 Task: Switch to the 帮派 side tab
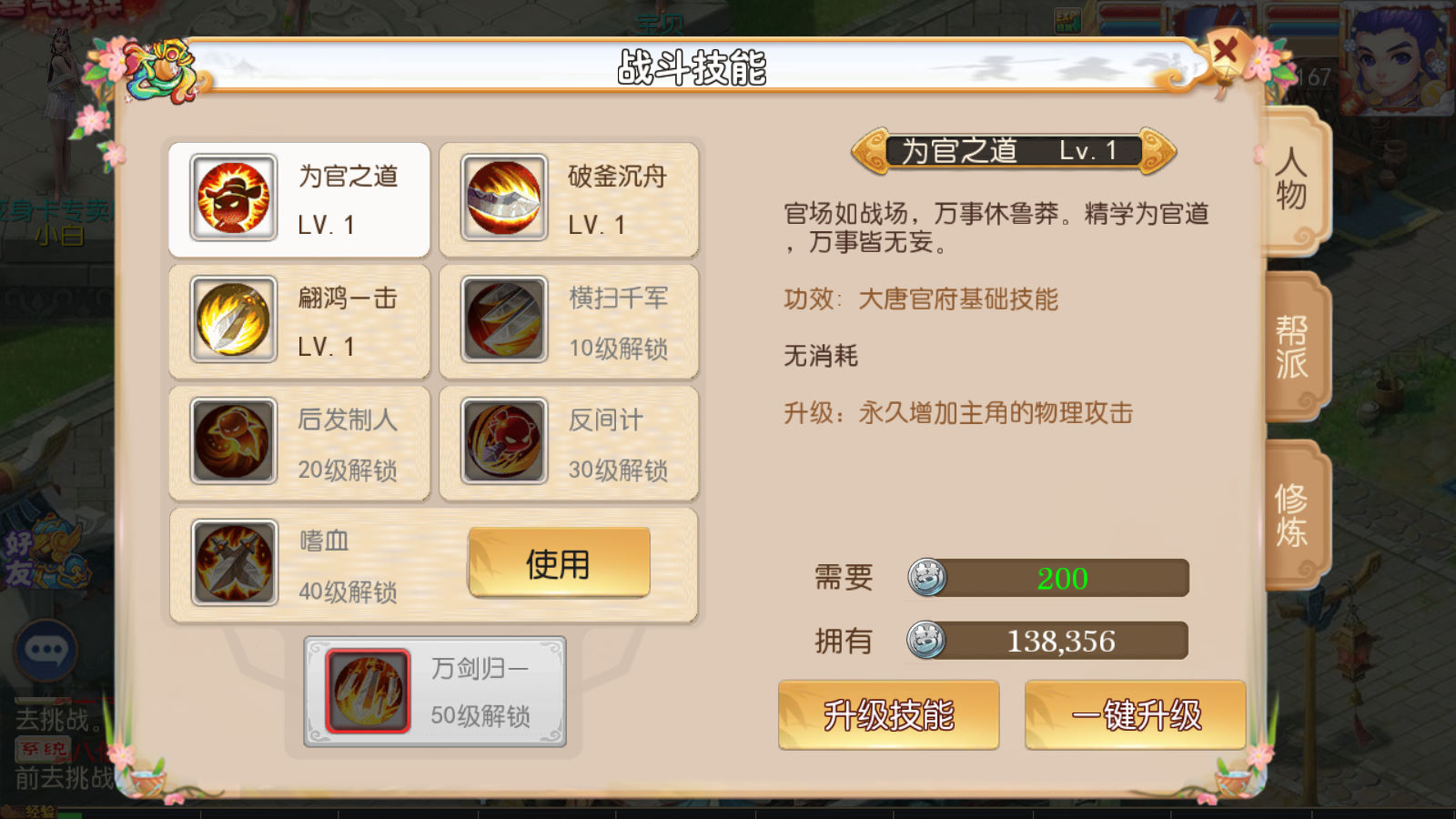[x=1294, y=347]
